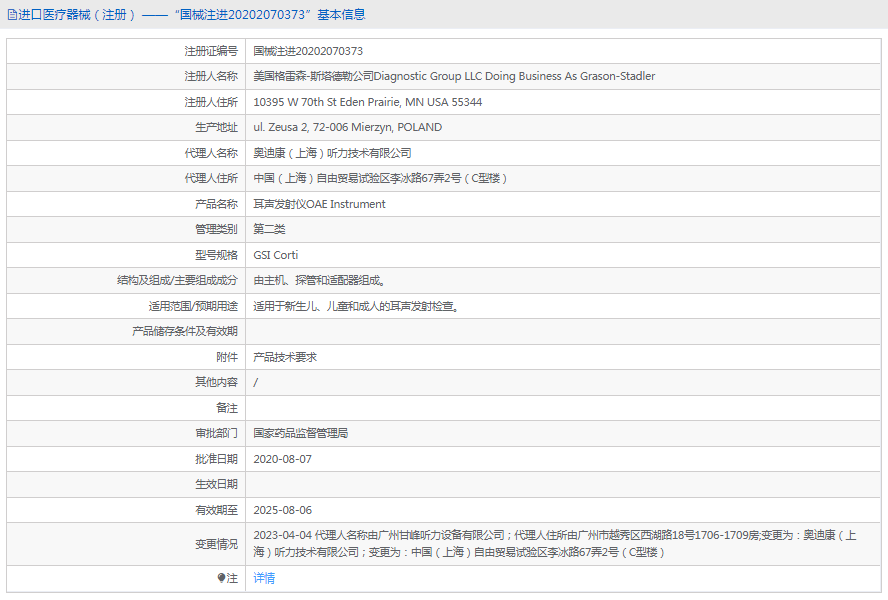Click the approving department 国家药品监督管理局
Viewport: 888px width, 600px height.
pyautogui.click(x=301, y=433)
